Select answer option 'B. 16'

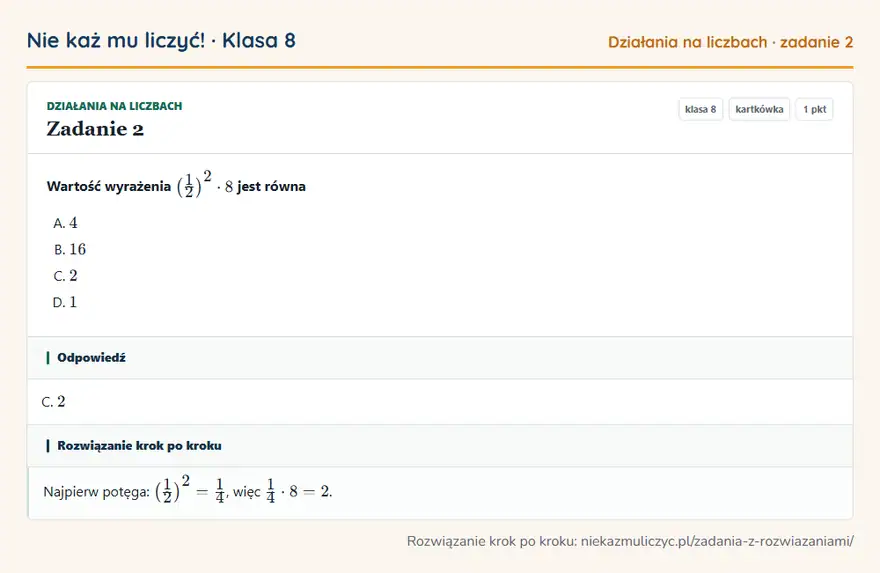tap(70, 249)
